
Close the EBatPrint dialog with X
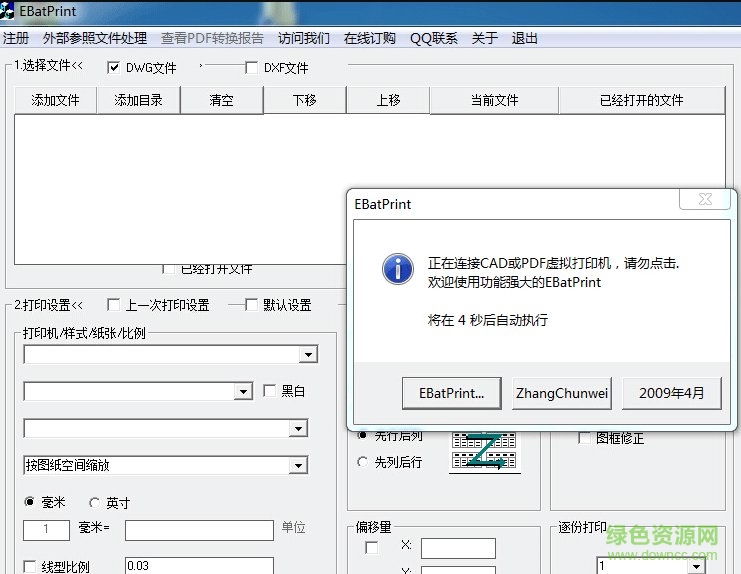[x=705, y=199]
